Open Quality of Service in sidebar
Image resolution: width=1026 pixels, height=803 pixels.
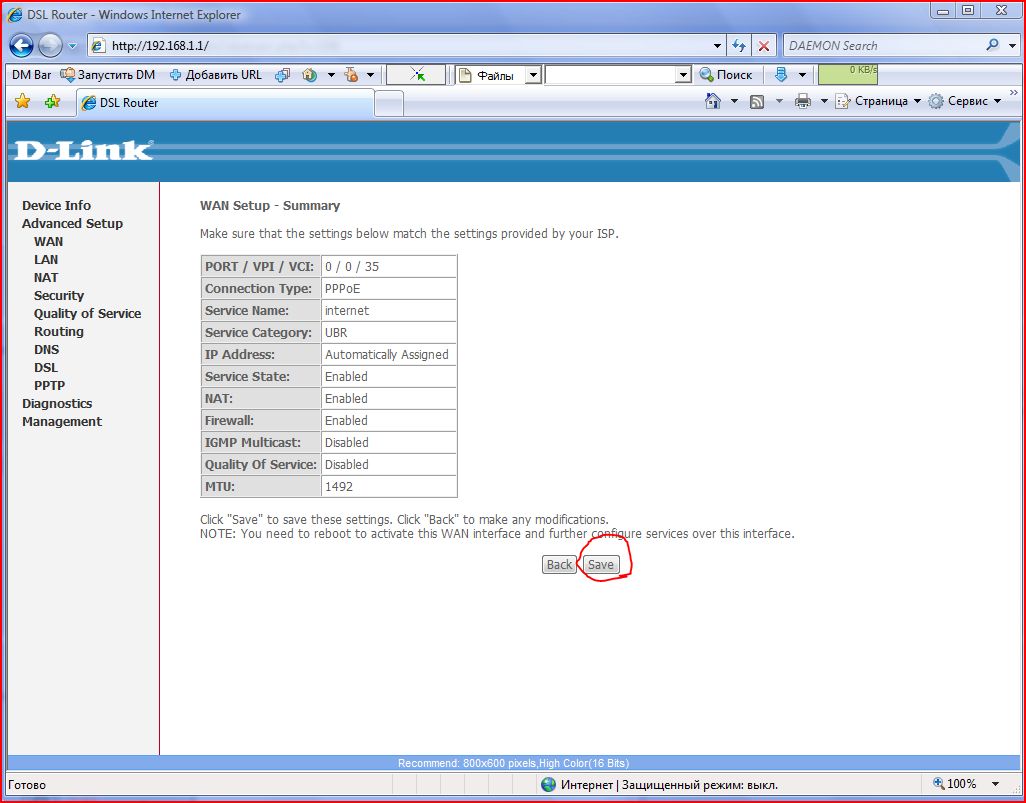pos(87,313)
